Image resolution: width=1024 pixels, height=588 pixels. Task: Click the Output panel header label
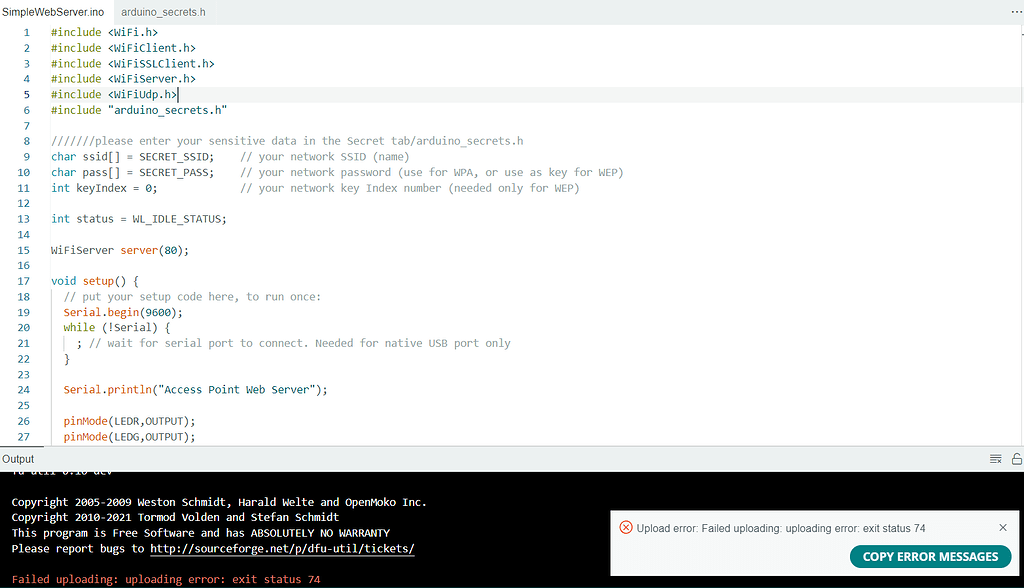click(18, 458)
